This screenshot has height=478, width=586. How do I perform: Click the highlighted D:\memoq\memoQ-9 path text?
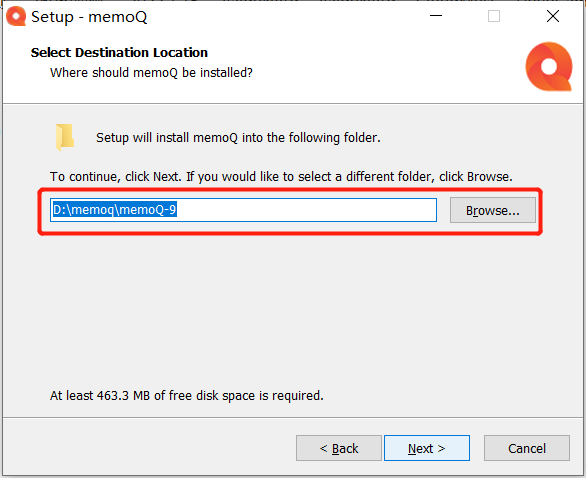(114, 210)
